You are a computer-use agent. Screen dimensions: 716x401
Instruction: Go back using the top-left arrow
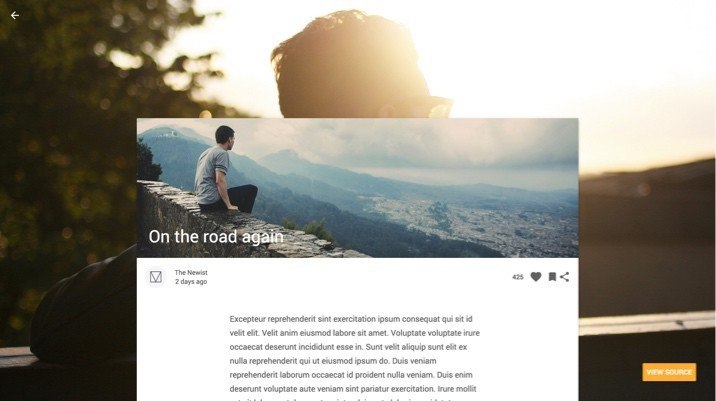[x=15, y=16]
